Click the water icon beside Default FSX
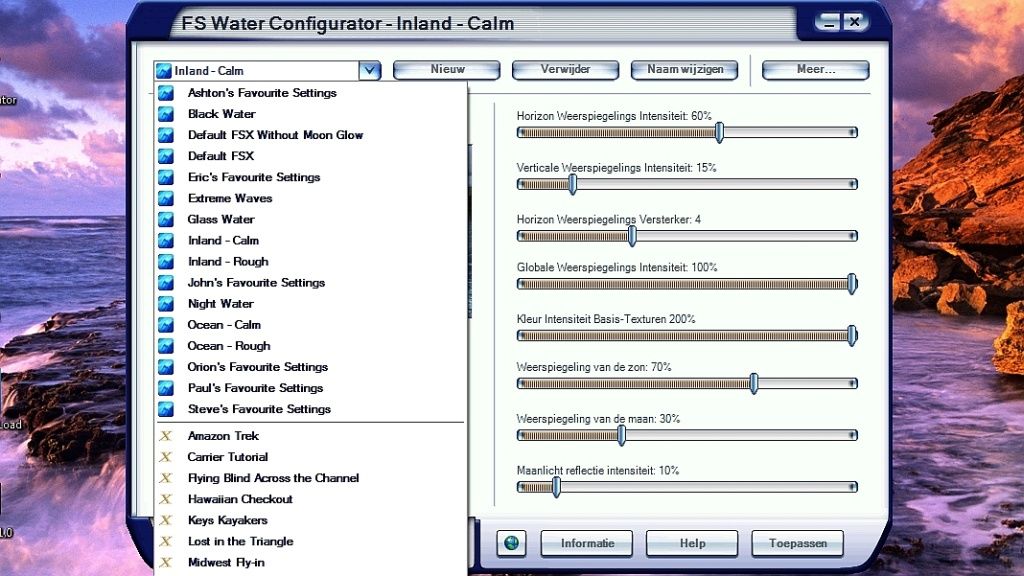The width and height of the screenshot is (1024, 576). [x=166, y=156]
